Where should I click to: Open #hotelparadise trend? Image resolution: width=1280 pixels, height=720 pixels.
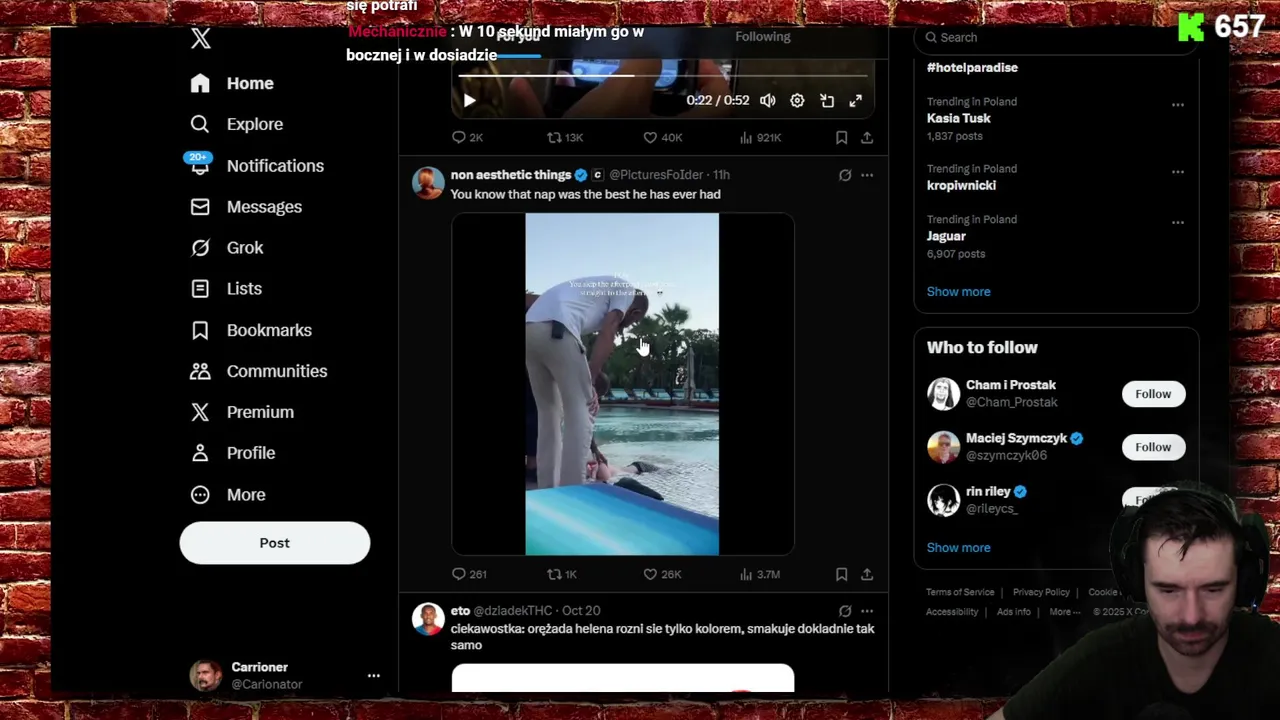click(x=972, y=68)
